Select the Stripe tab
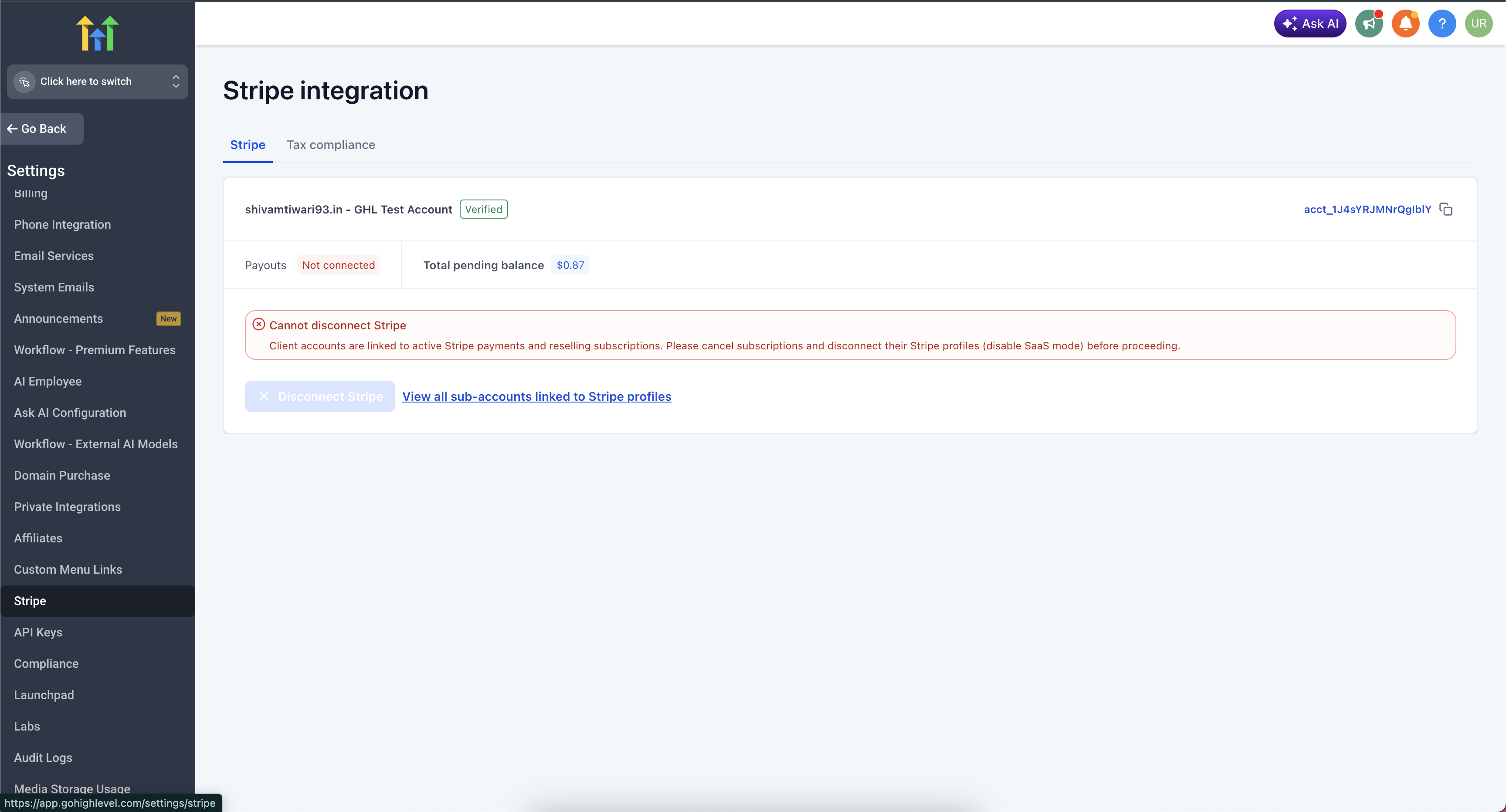The height and width of the screenshot is (812, 1506). click(248, 145)
